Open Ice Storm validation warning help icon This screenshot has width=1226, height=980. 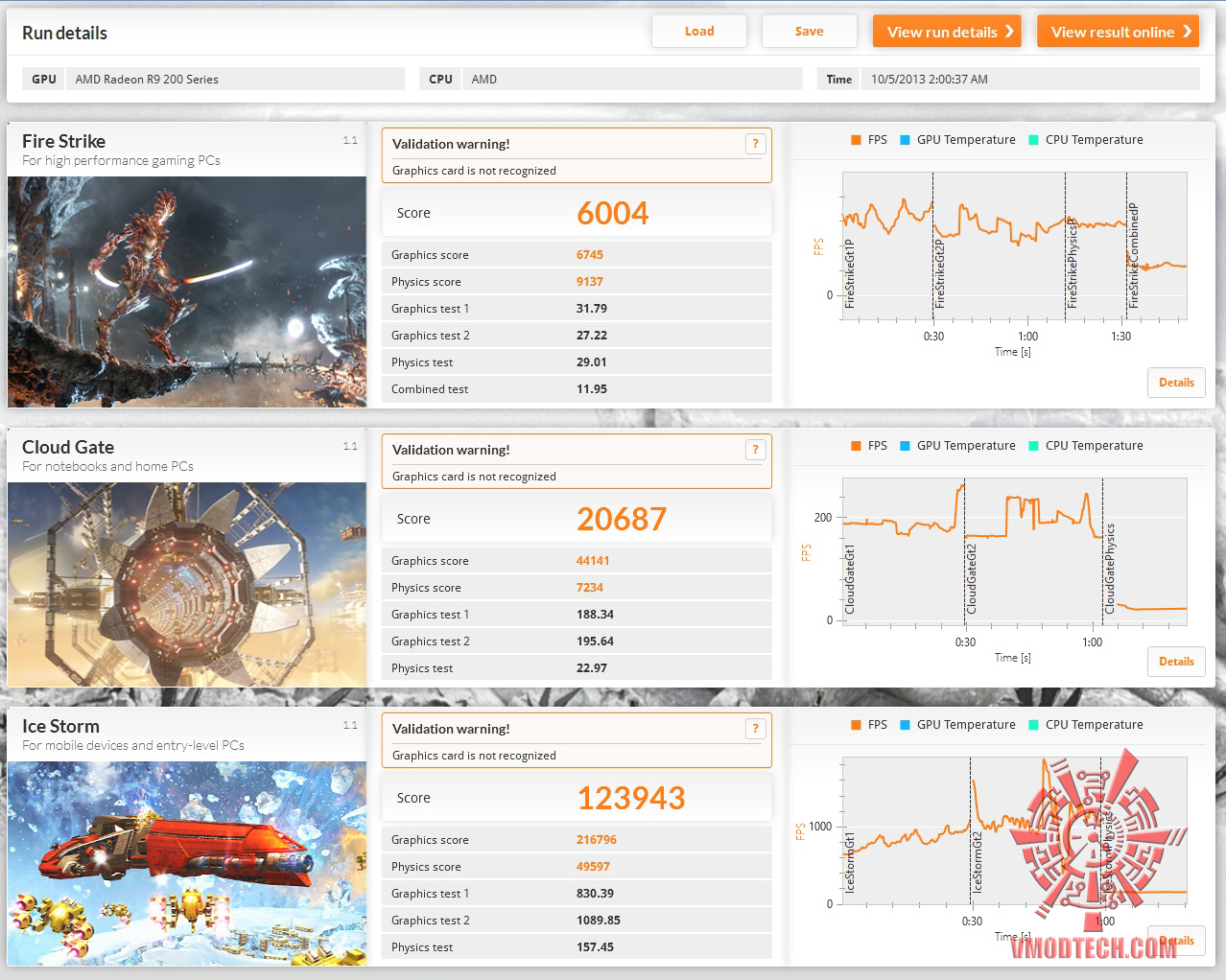755,729
